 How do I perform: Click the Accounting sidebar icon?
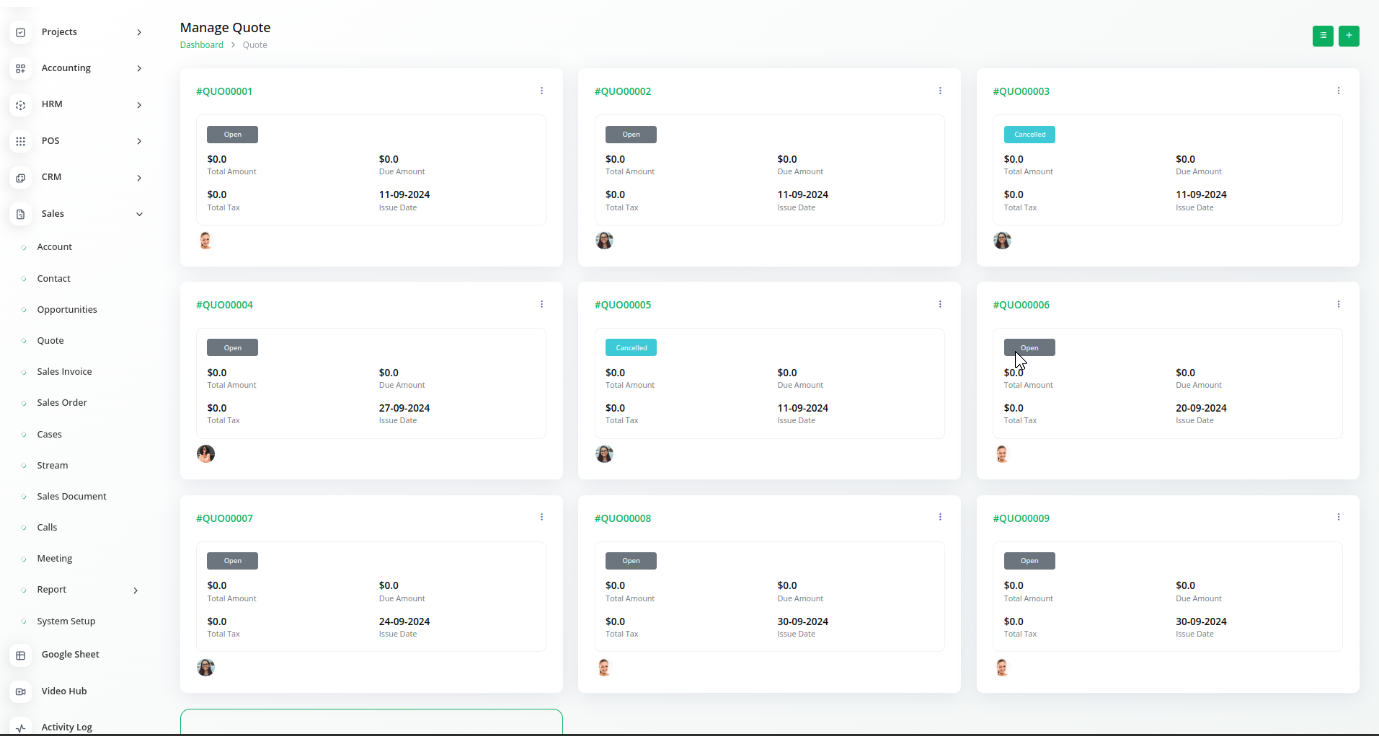pyautogui.click(x=20, y=68)
